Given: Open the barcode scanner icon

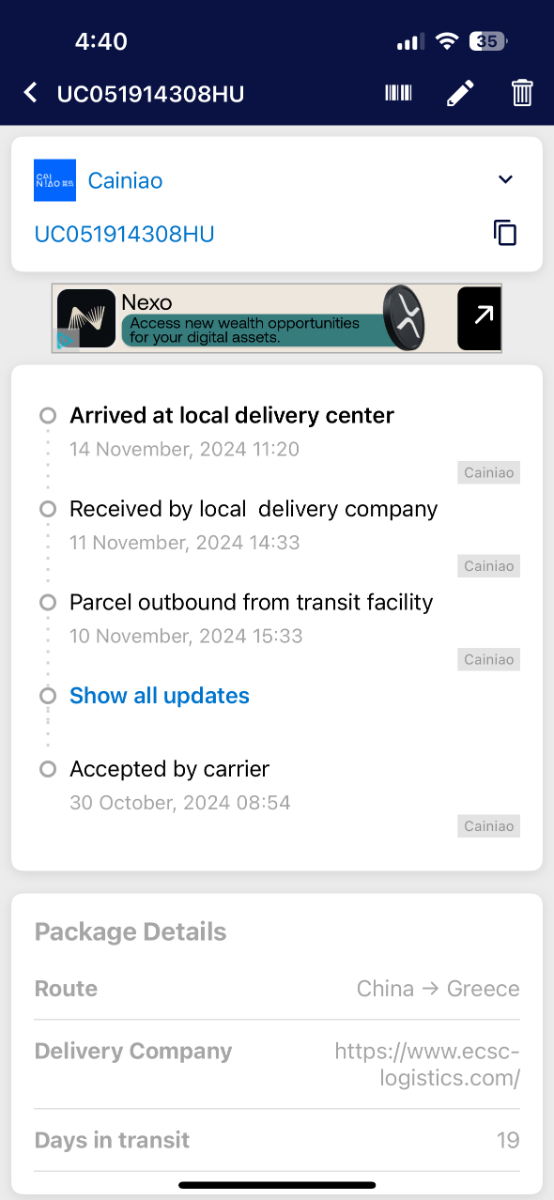Looking at the screenshot, I should tap(398, 93).
